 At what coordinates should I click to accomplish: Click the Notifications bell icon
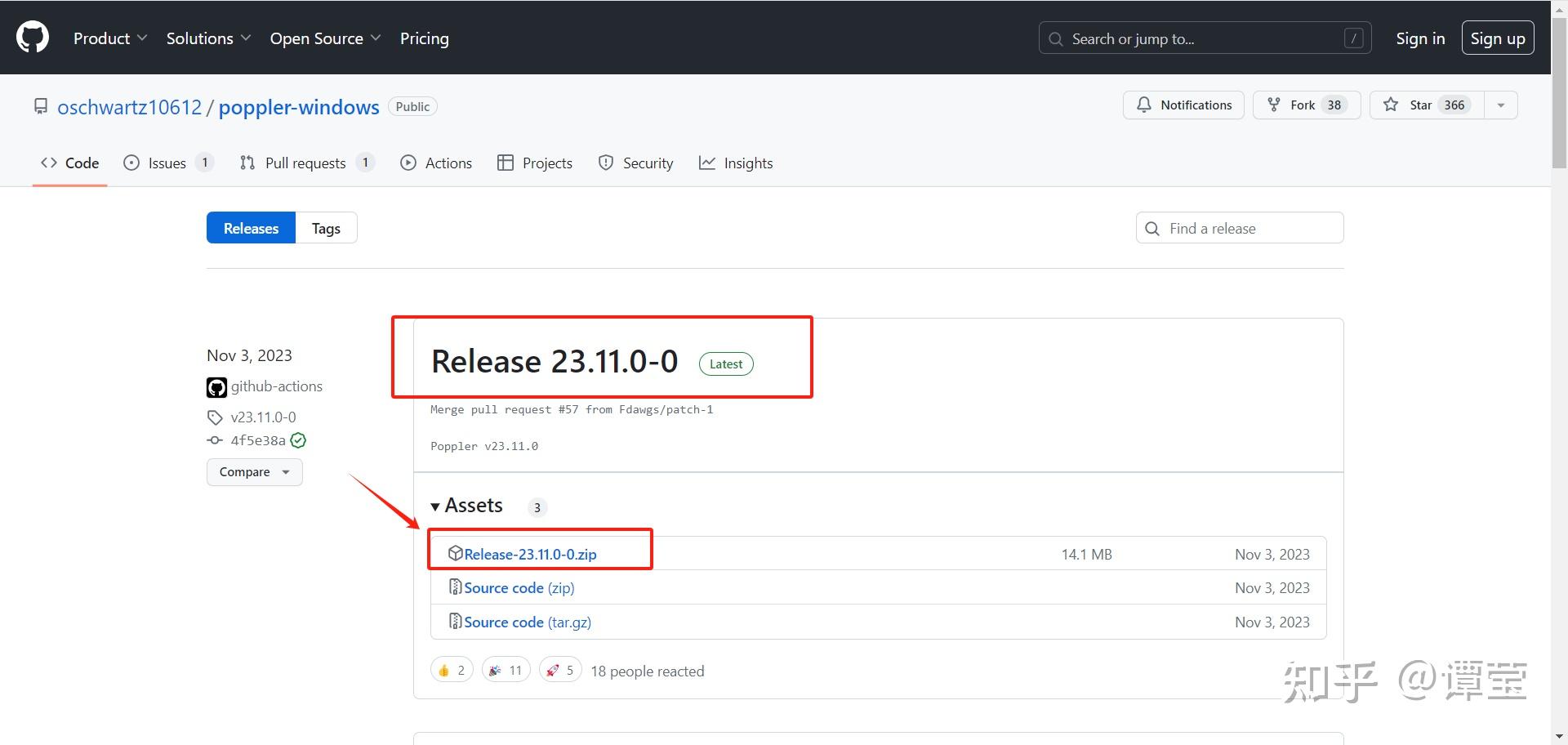click(1144, 105)
